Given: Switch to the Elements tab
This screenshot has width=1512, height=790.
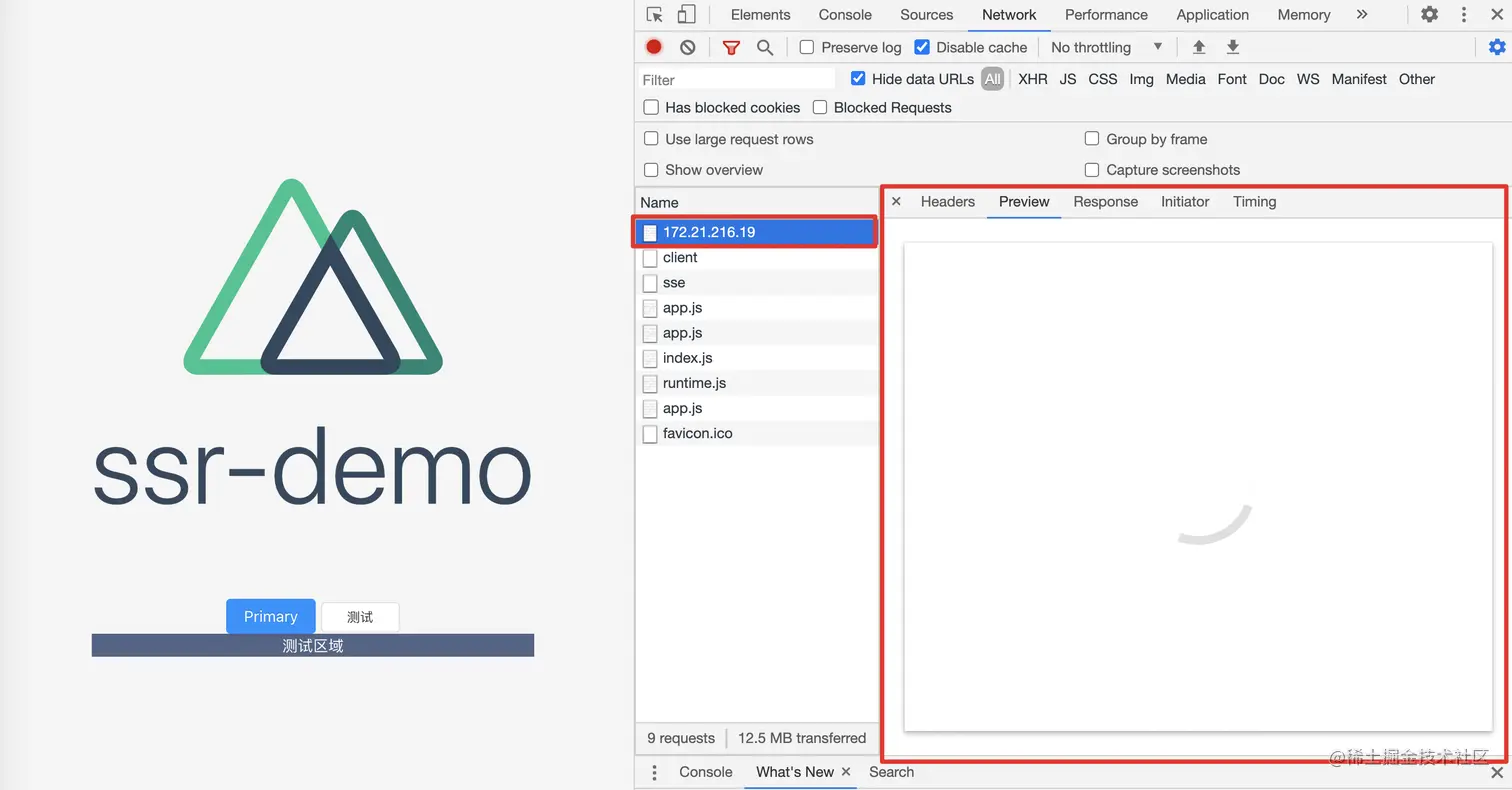Looking at the screenshot, I should pyautogui.click(x=760, y=15).
